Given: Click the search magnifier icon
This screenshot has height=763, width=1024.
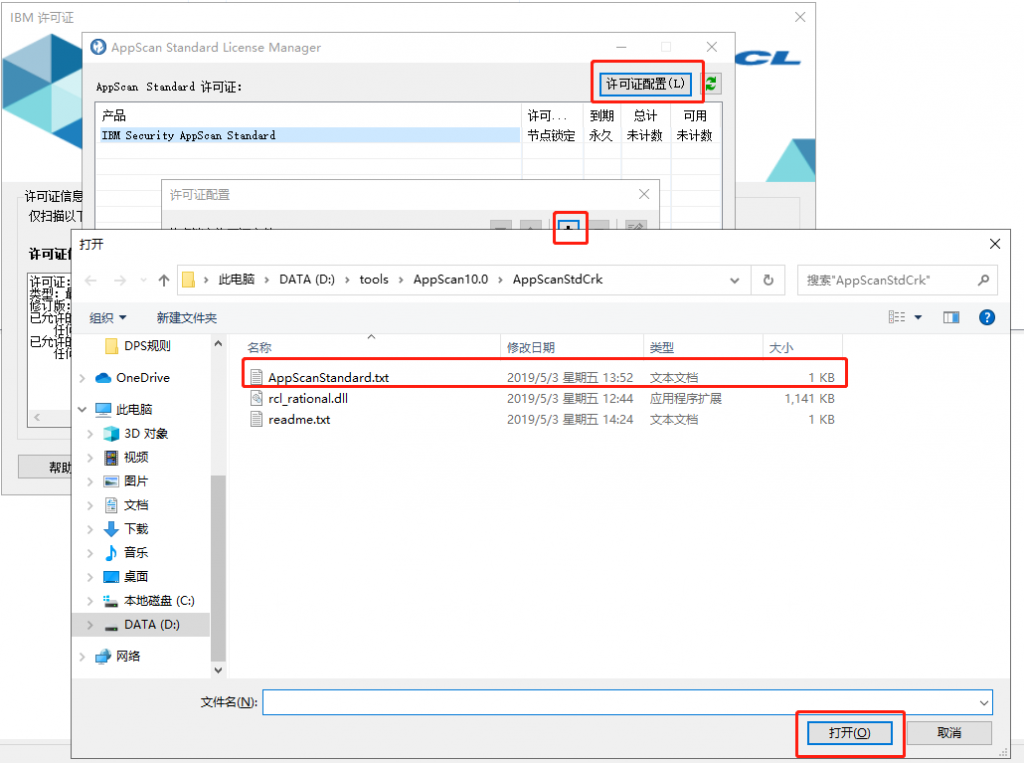Looking at the screenshot, I should (x=984, y=280).
